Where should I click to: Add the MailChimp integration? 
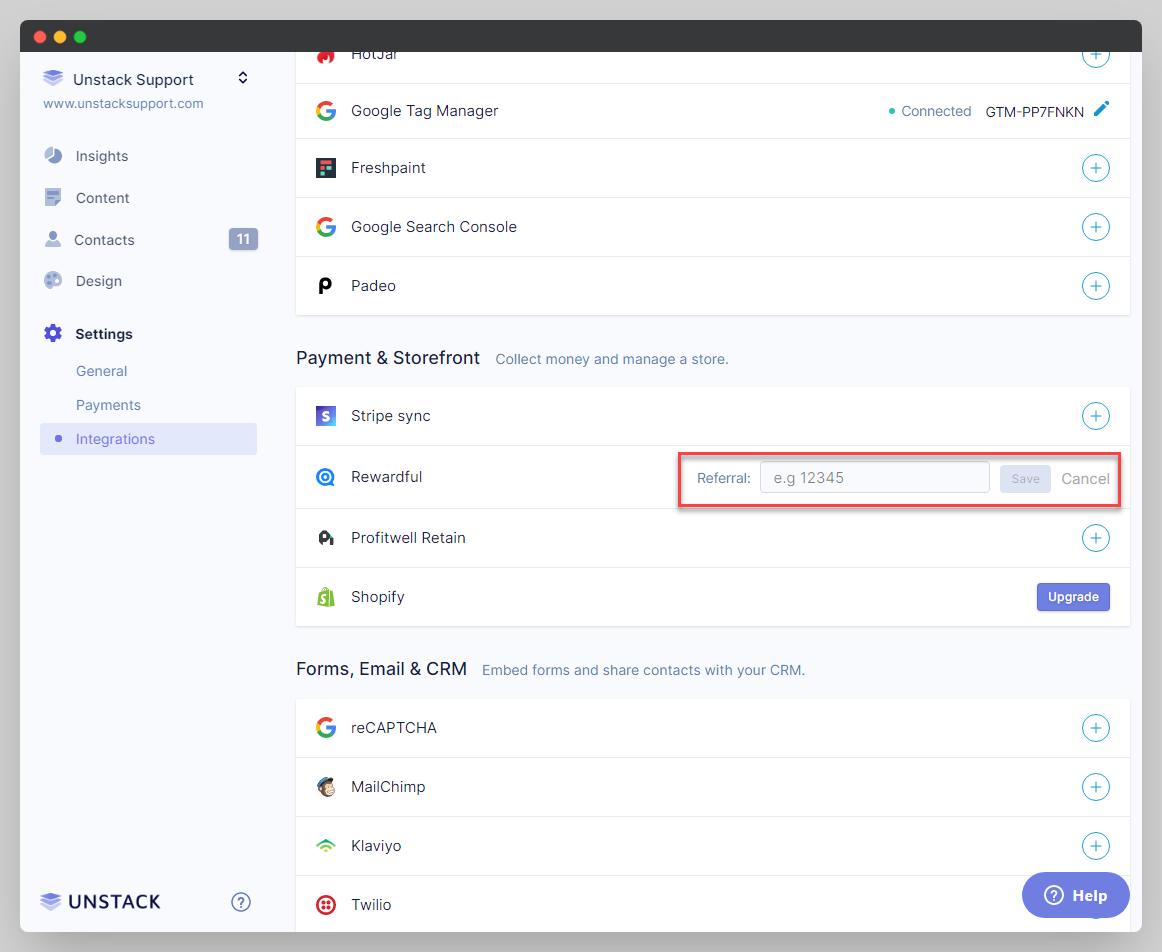[1096, 787]
